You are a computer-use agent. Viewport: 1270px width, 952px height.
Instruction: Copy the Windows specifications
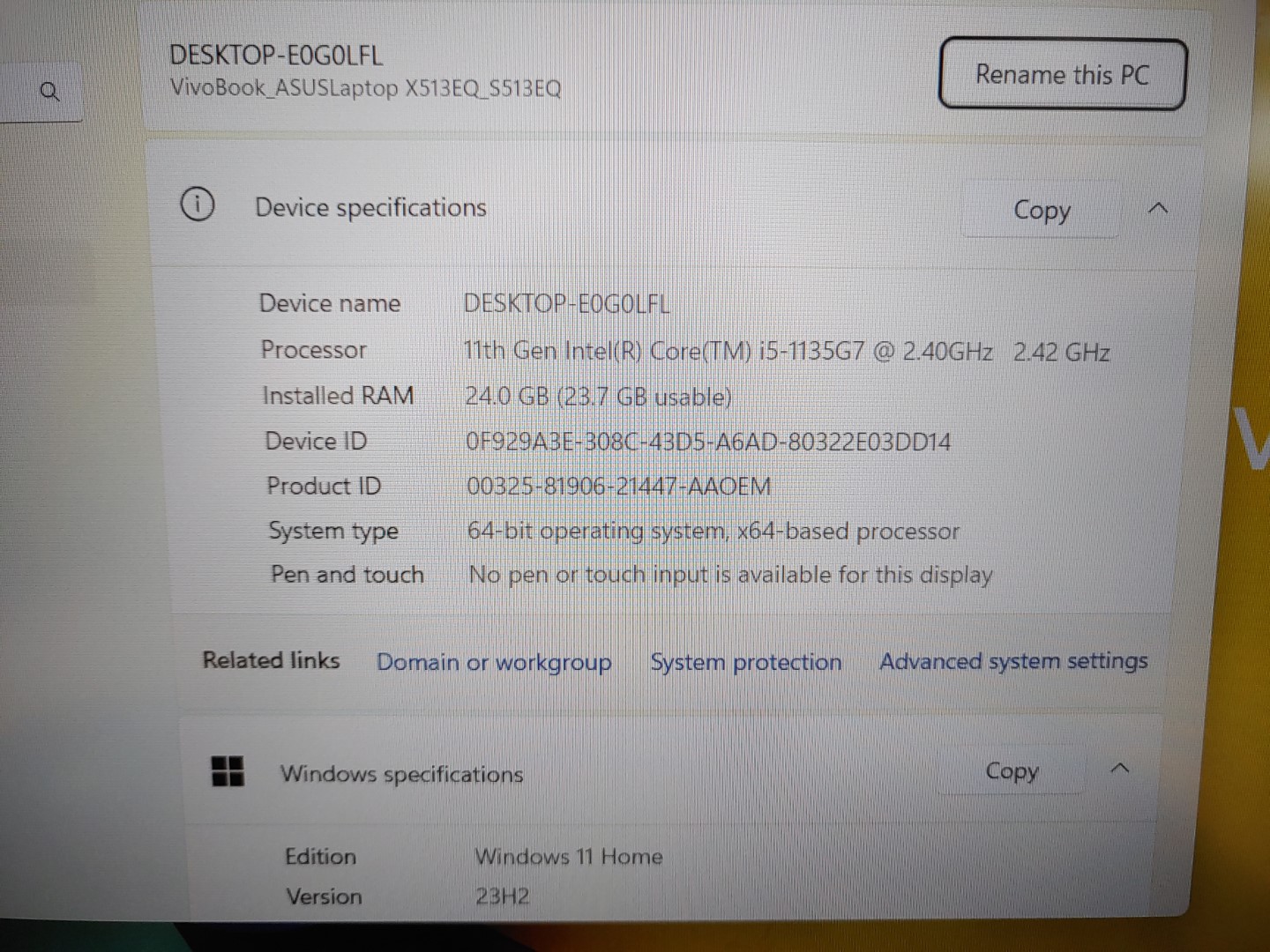[1012, 771]
